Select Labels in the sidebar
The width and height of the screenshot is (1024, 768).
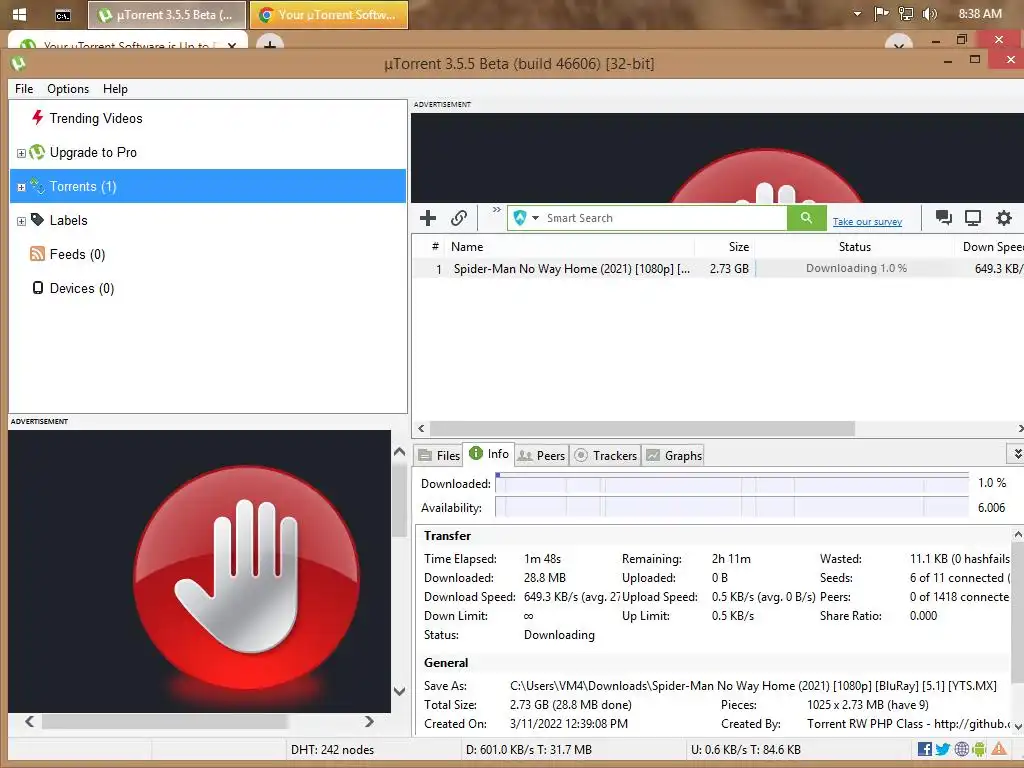pyautogui.click(x=69, y=220)
